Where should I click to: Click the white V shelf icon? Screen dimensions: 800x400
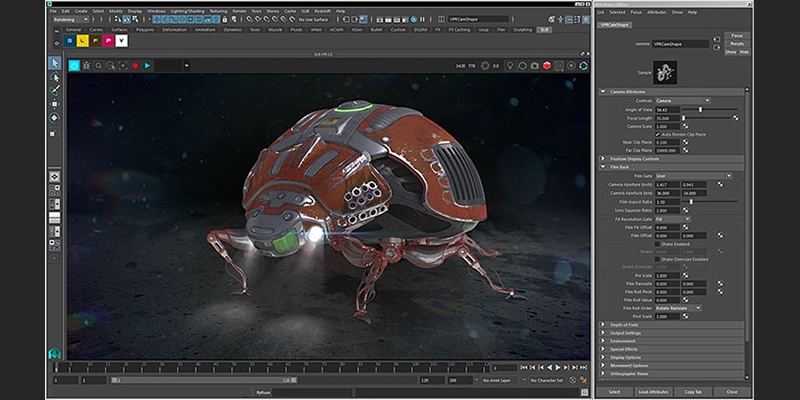click(x=121, y=41)
